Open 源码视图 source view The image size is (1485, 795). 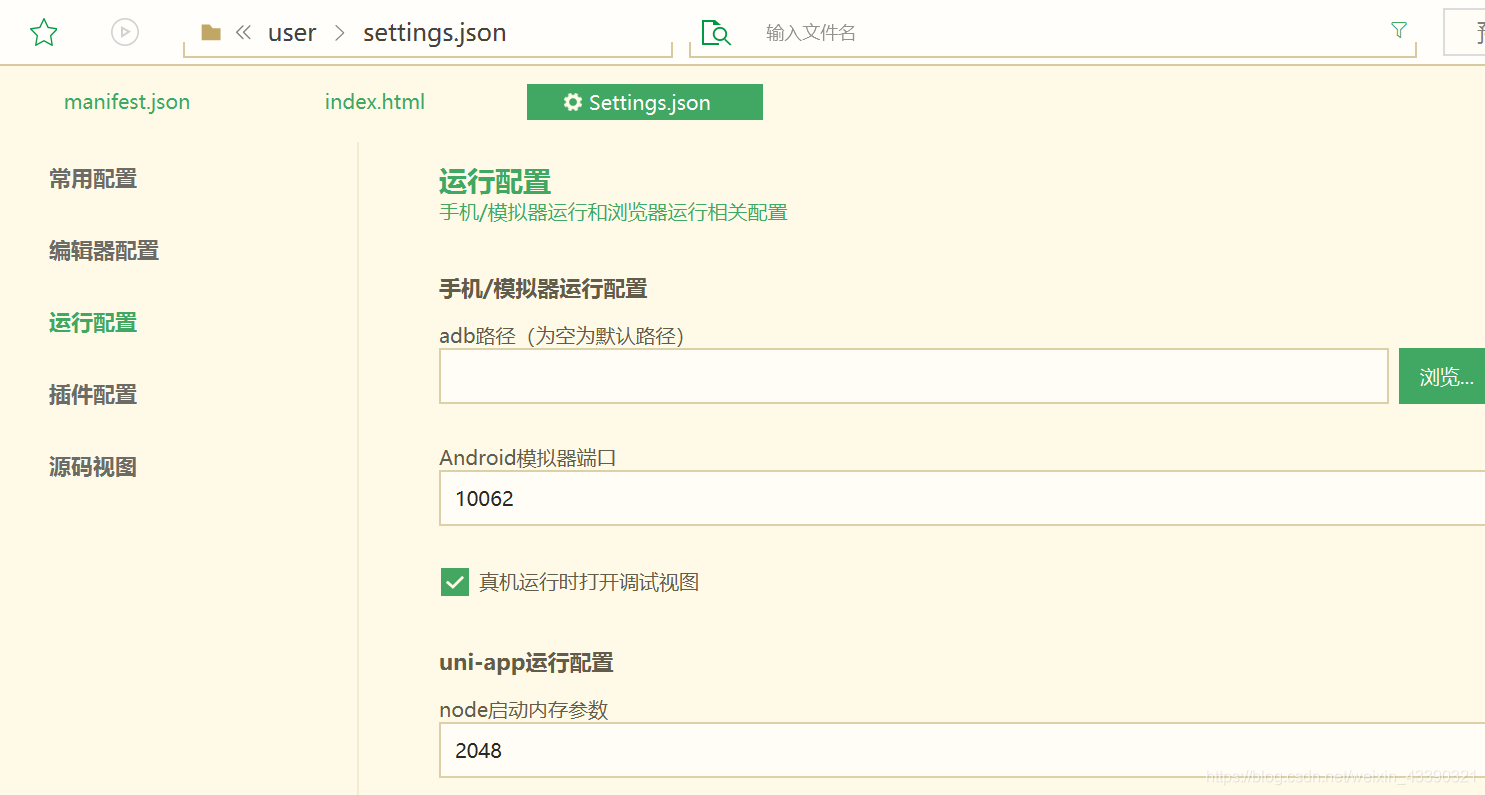point(93,467)
